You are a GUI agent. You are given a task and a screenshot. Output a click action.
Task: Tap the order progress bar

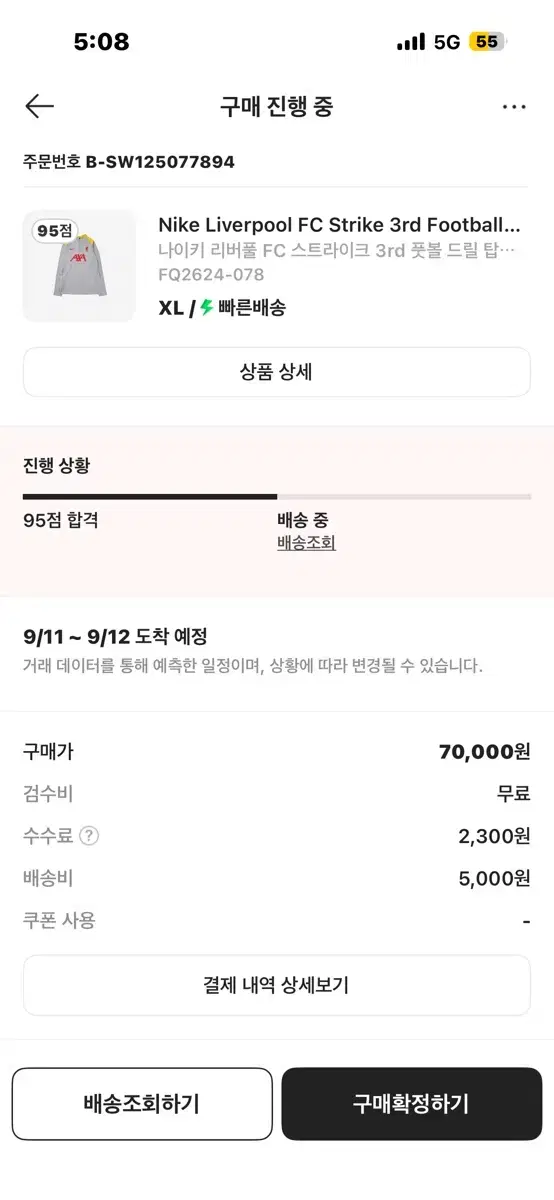[x=277, y=496]
